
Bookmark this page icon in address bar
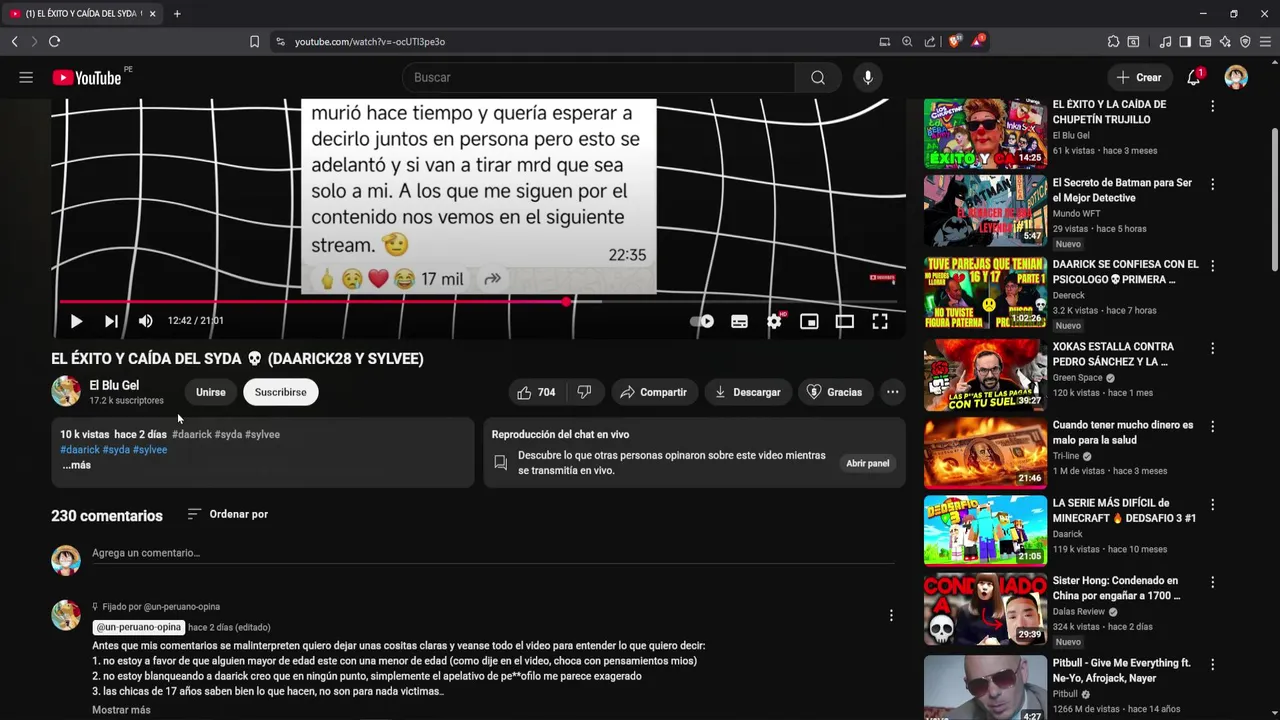coord(254,41)
